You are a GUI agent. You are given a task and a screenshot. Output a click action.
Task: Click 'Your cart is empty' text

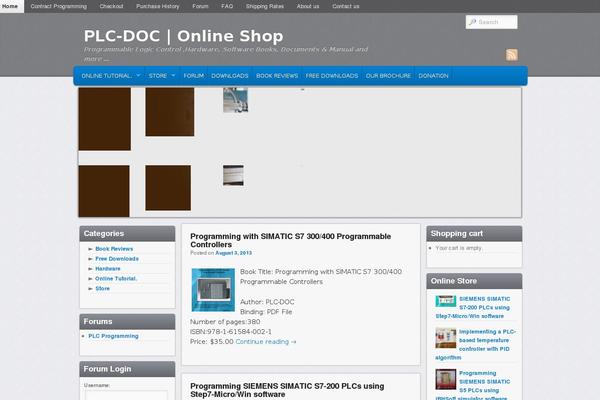coord(458,248)
